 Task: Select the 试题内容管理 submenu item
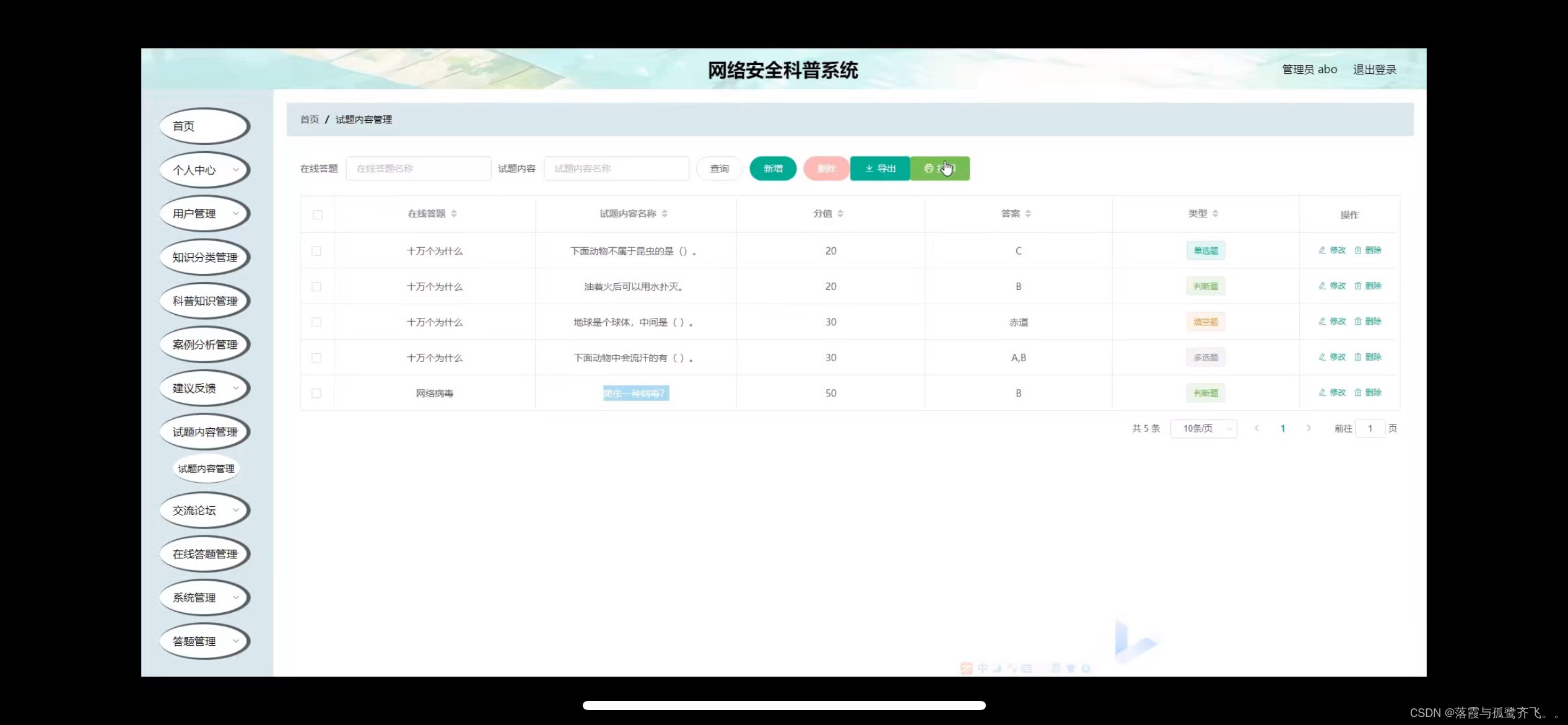[206, 469]
